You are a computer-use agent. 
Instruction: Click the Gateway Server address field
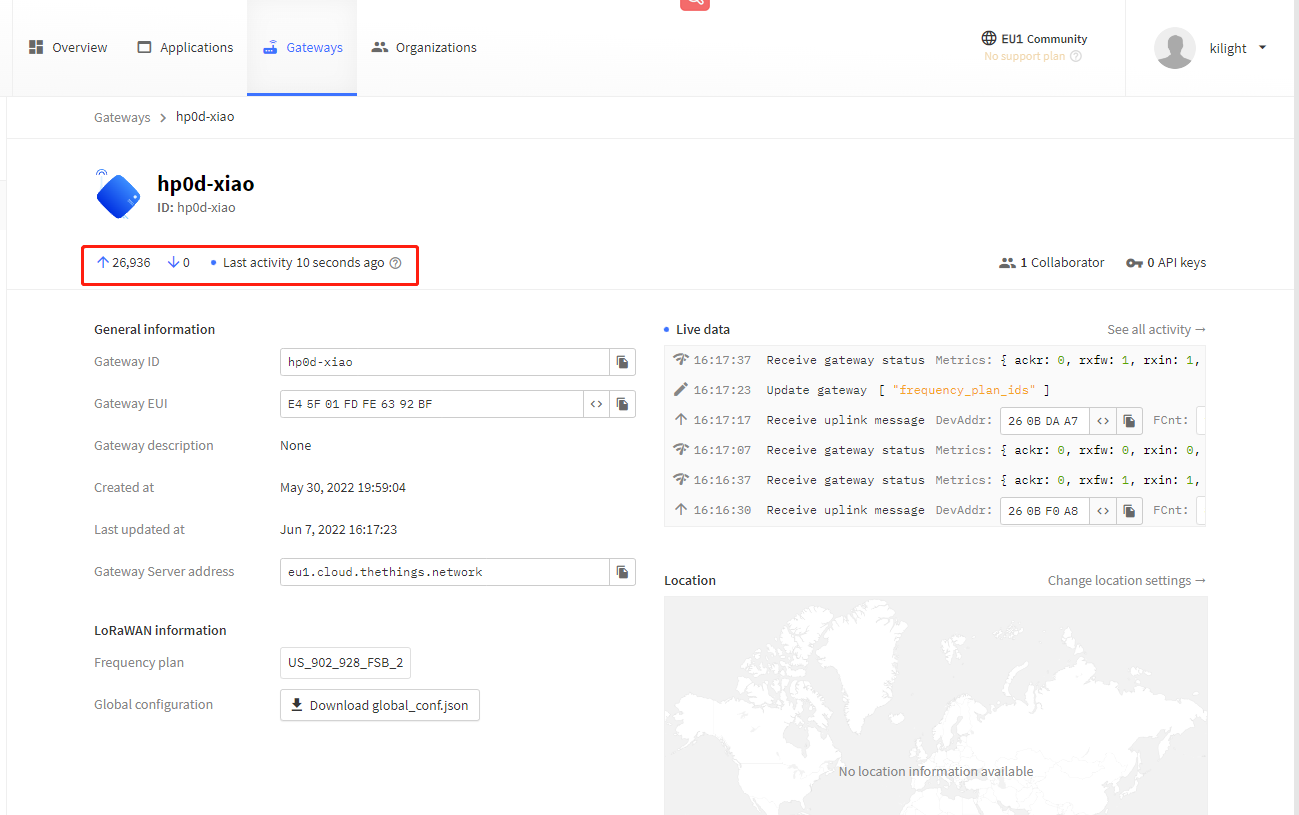[x=445, y=572]
